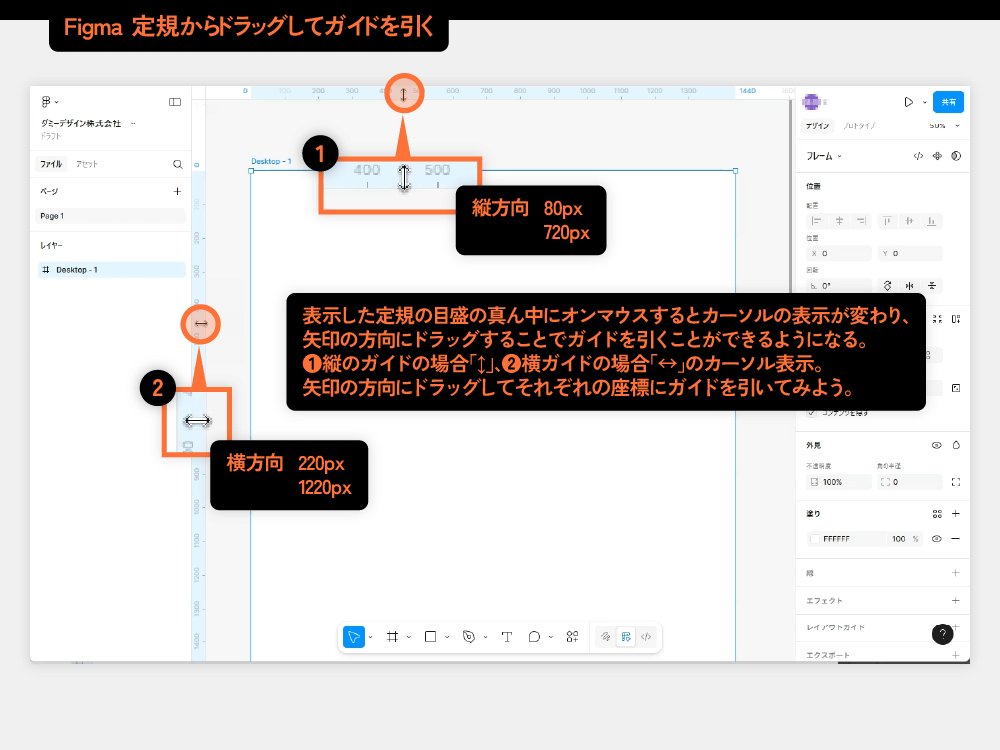Align horizontal centers icon
The image size is (1000, 750).
click(x=839, y=221)
